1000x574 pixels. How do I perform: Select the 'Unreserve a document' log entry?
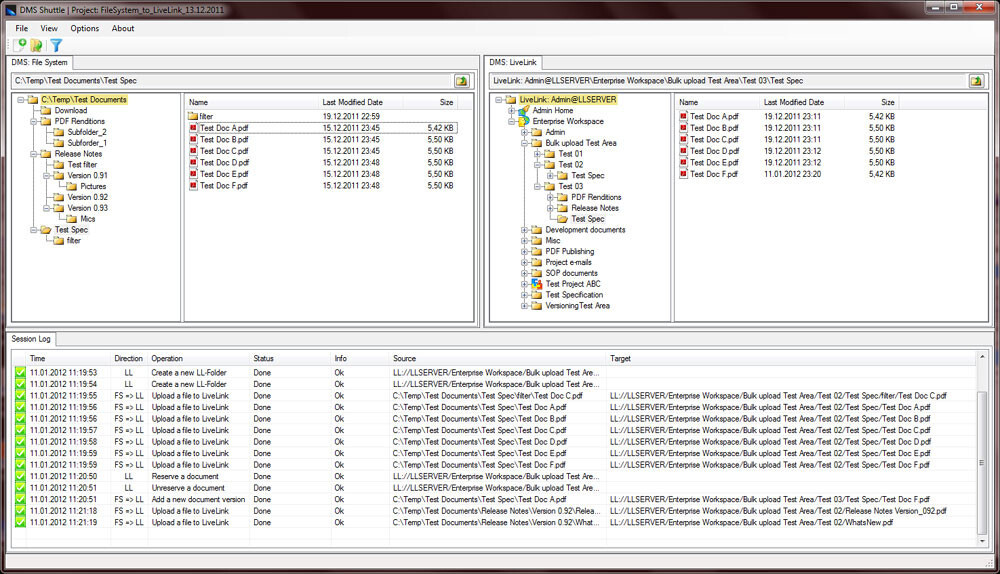coord(495,488)
